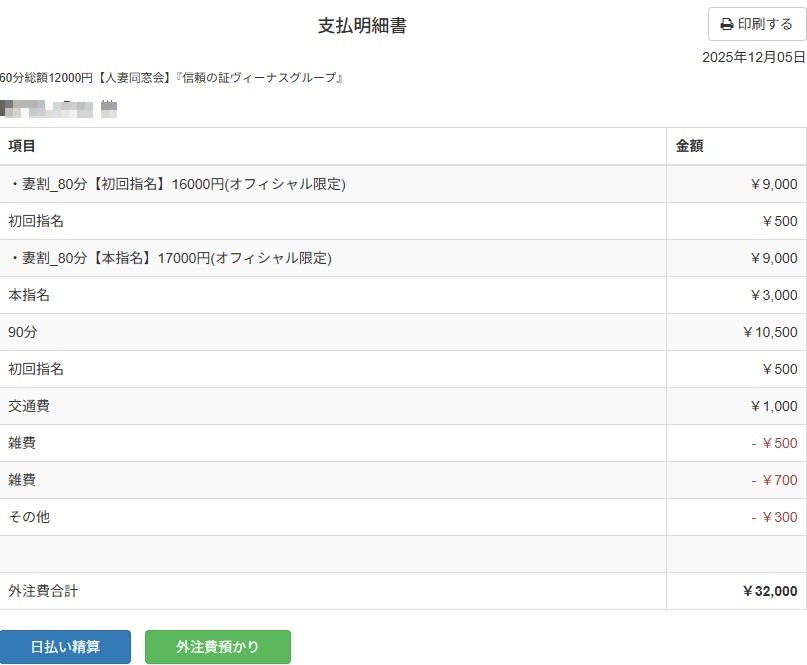Select the その他 row label
Viewport: 807px width, 665px height.
pos(29,517)
